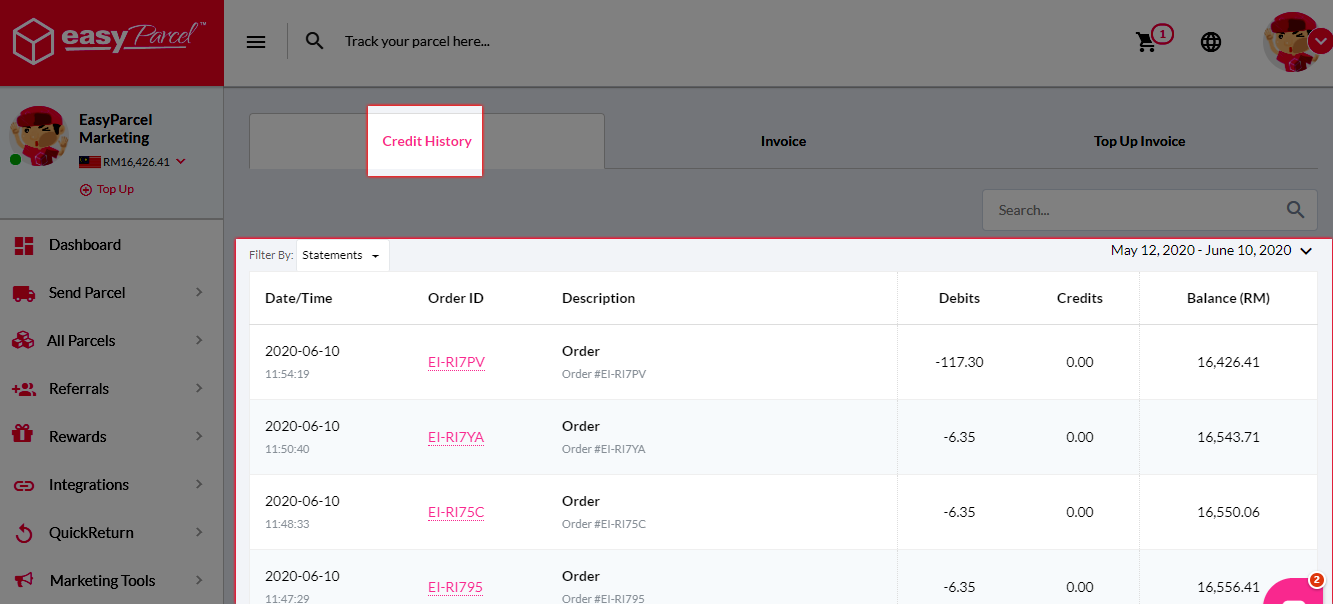Click the Credits column header

point(1080,298)
